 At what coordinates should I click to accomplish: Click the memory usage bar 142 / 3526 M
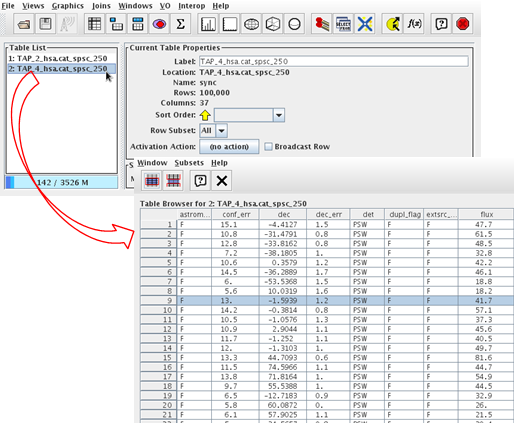pos(62,183)
